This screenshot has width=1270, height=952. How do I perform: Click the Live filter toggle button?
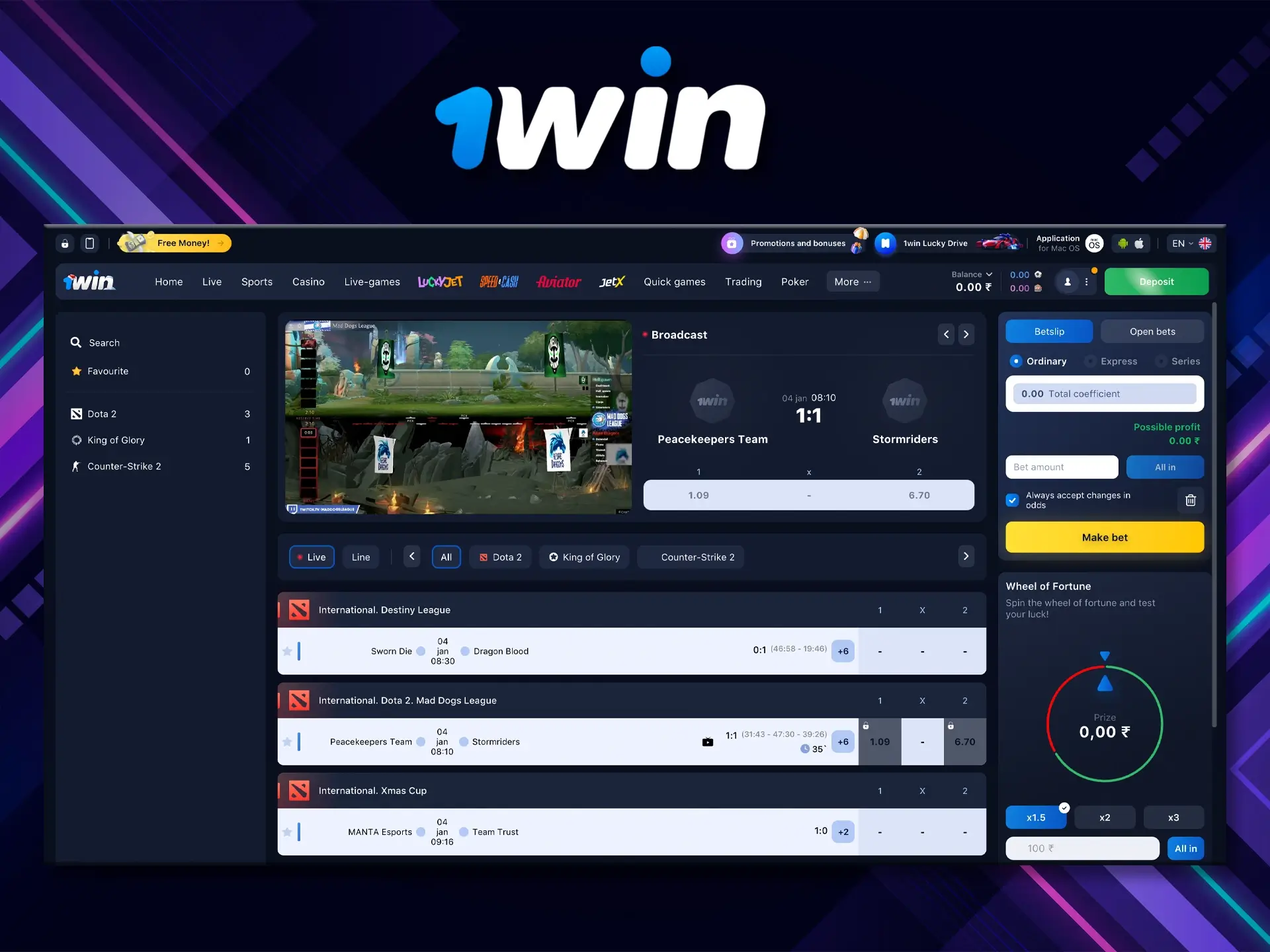(312, 556)
